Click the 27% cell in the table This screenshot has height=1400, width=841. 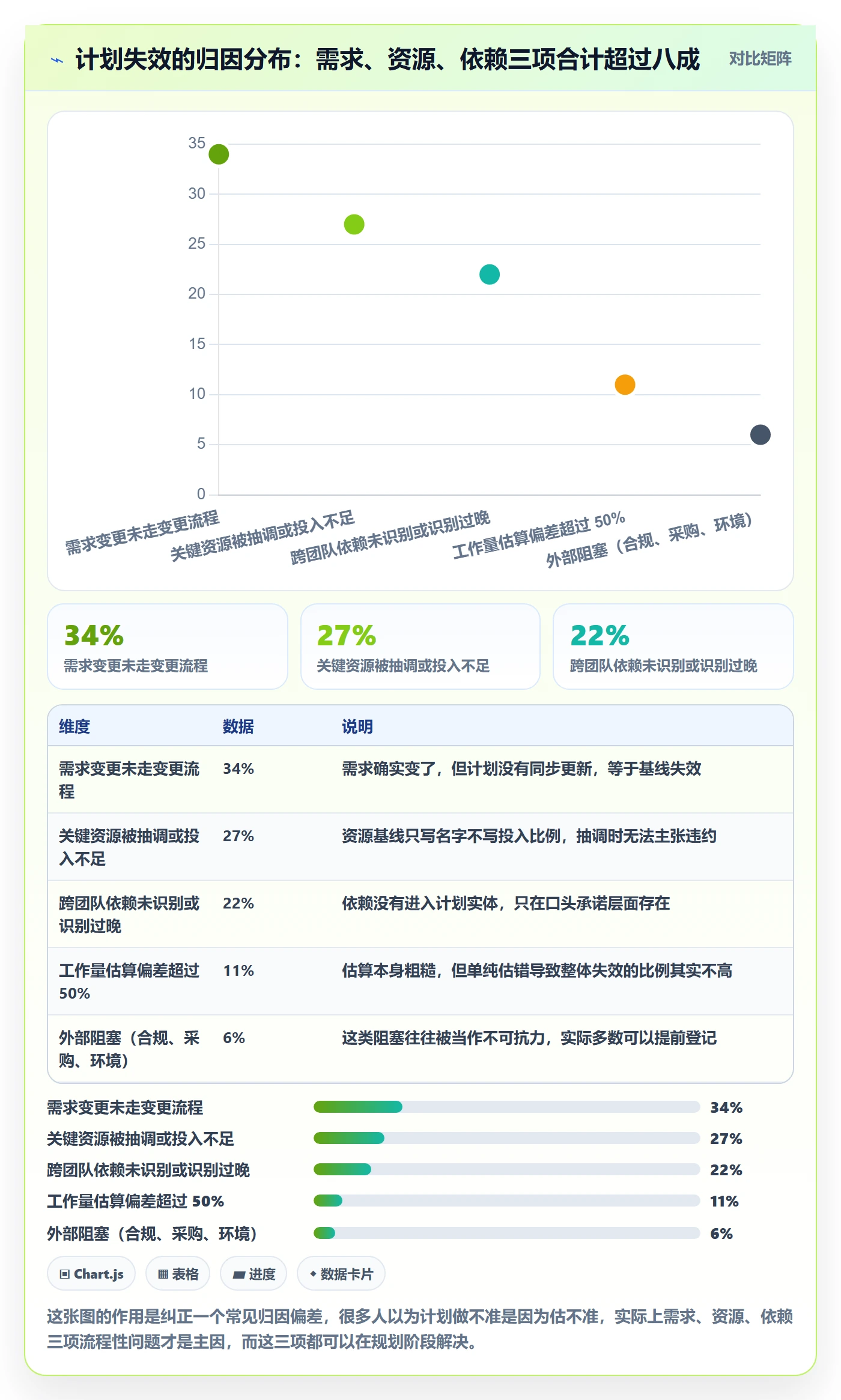(238, 836)
